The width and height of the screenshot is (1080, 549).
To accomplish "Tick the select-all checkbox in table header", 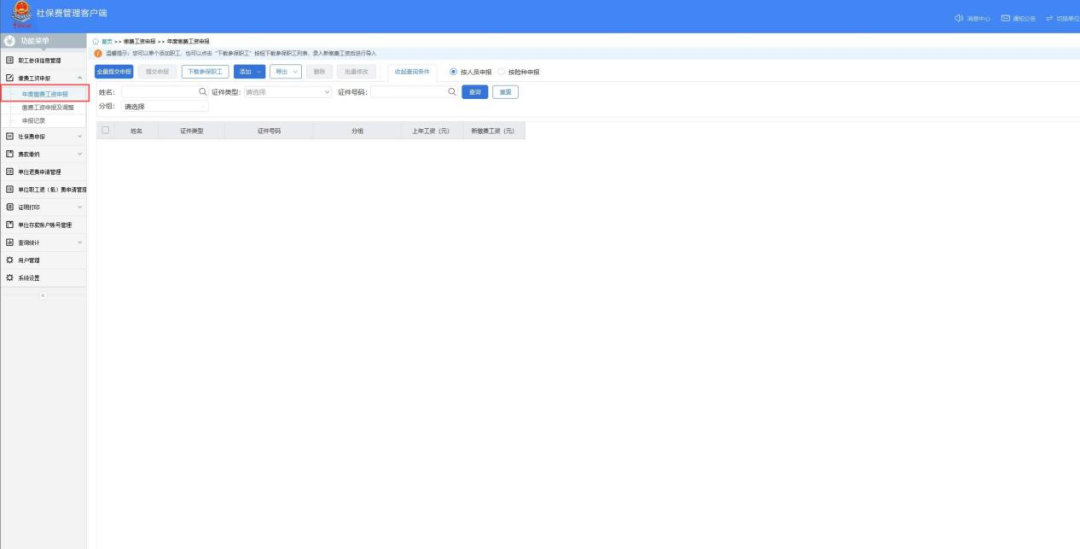I will pos(106,130).
